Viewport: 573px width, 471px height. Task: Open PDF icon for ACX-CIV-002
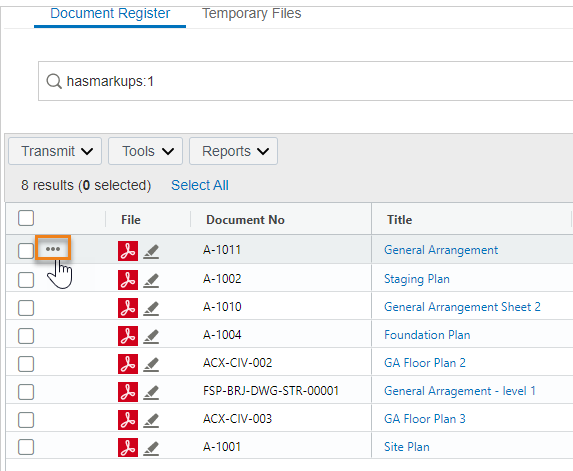(x=128, y=364)
